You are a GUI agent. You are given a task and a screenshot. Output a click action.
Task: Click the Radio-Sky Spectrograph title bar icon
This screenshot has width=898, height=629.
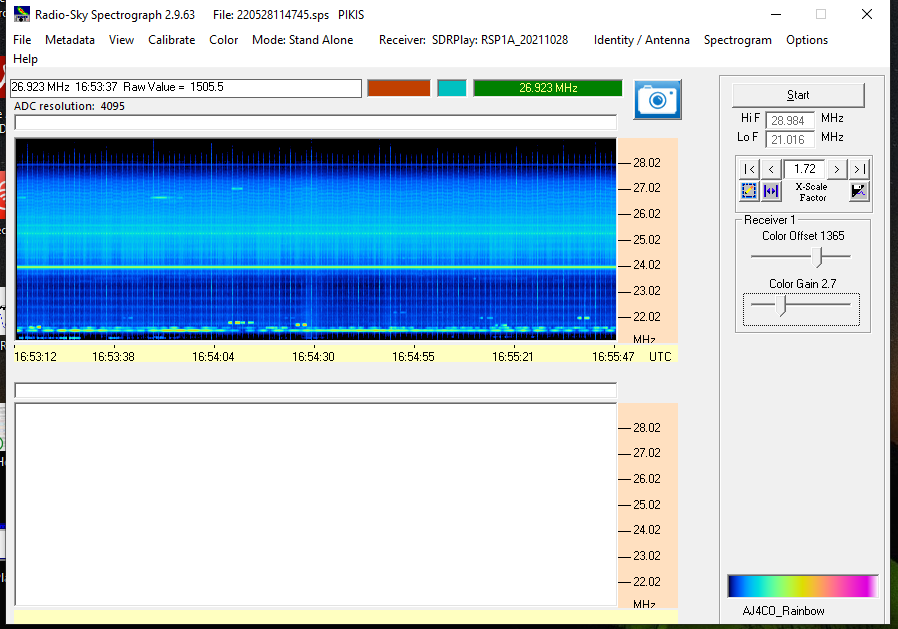click(22, 14)
